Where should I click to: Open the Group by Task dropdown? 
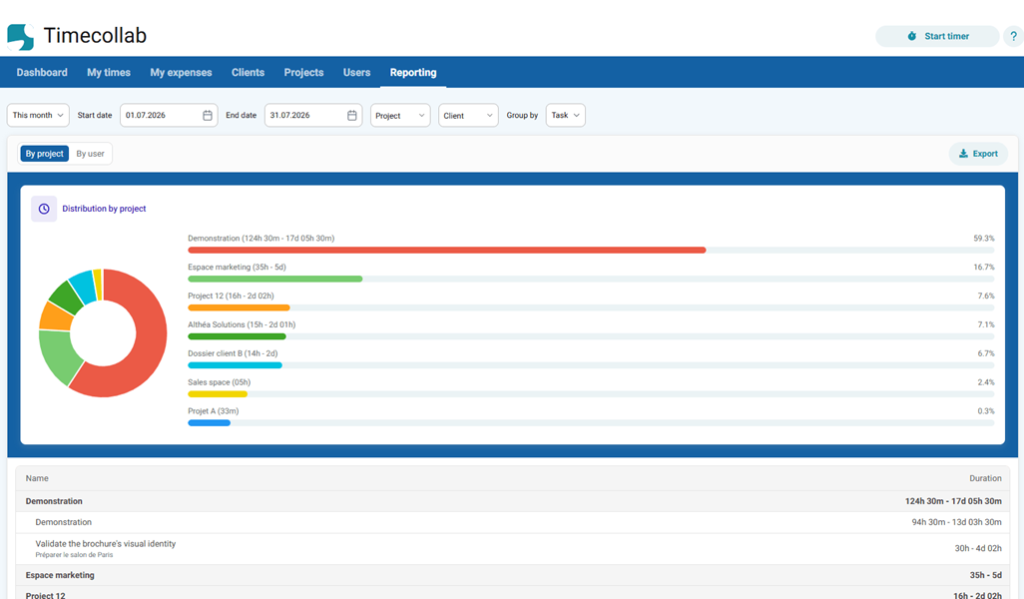tap(565, 116)
